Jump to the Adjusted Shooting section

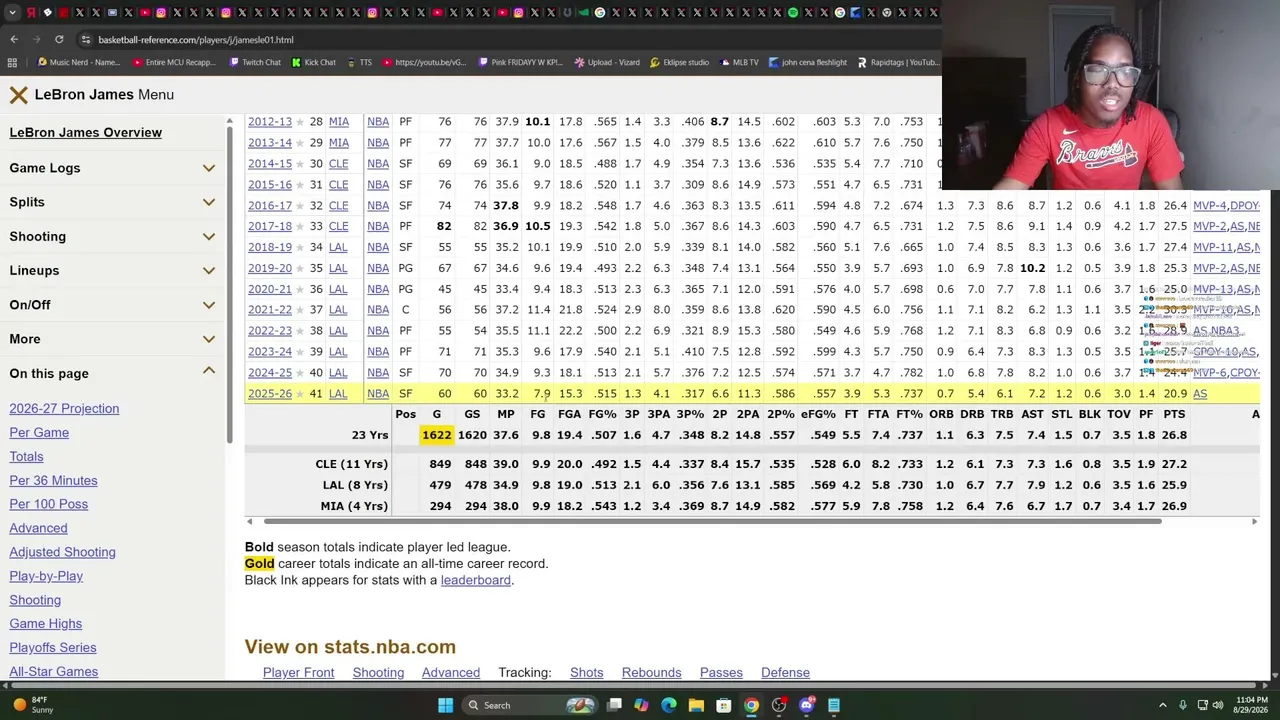pyautogui.click(x=62, y=552)
